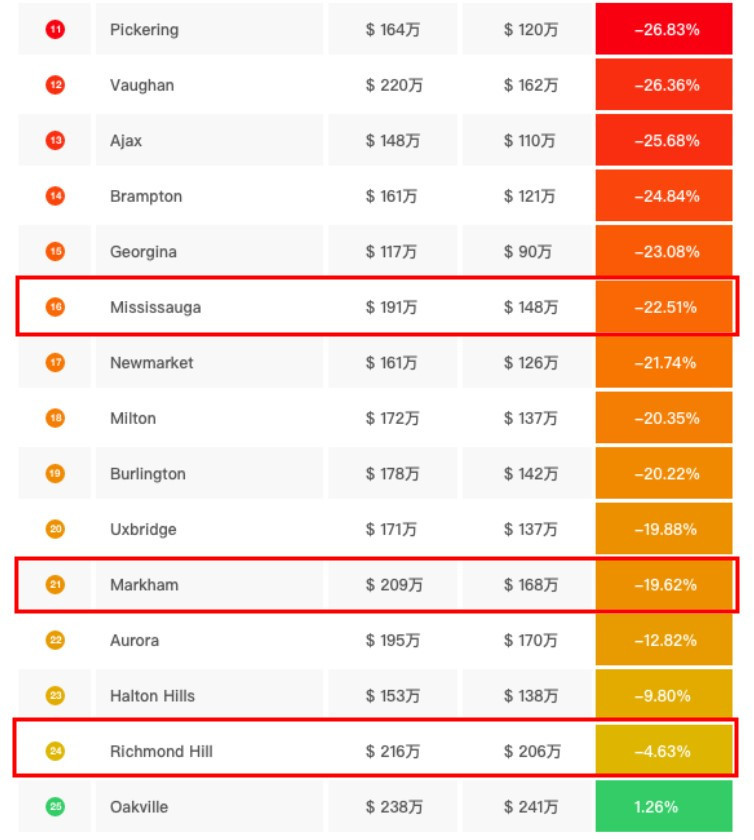Select the $ 168万 price for Markham
Screen dimensions: 754x840
531,584
